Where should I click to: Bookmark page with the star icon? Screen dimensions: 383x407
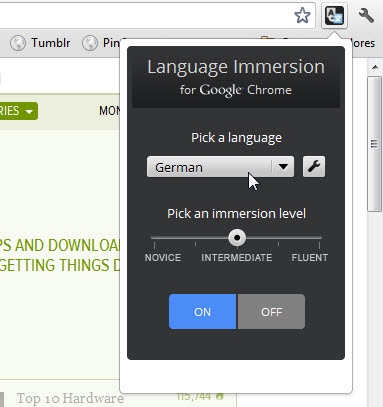[302, 16]
